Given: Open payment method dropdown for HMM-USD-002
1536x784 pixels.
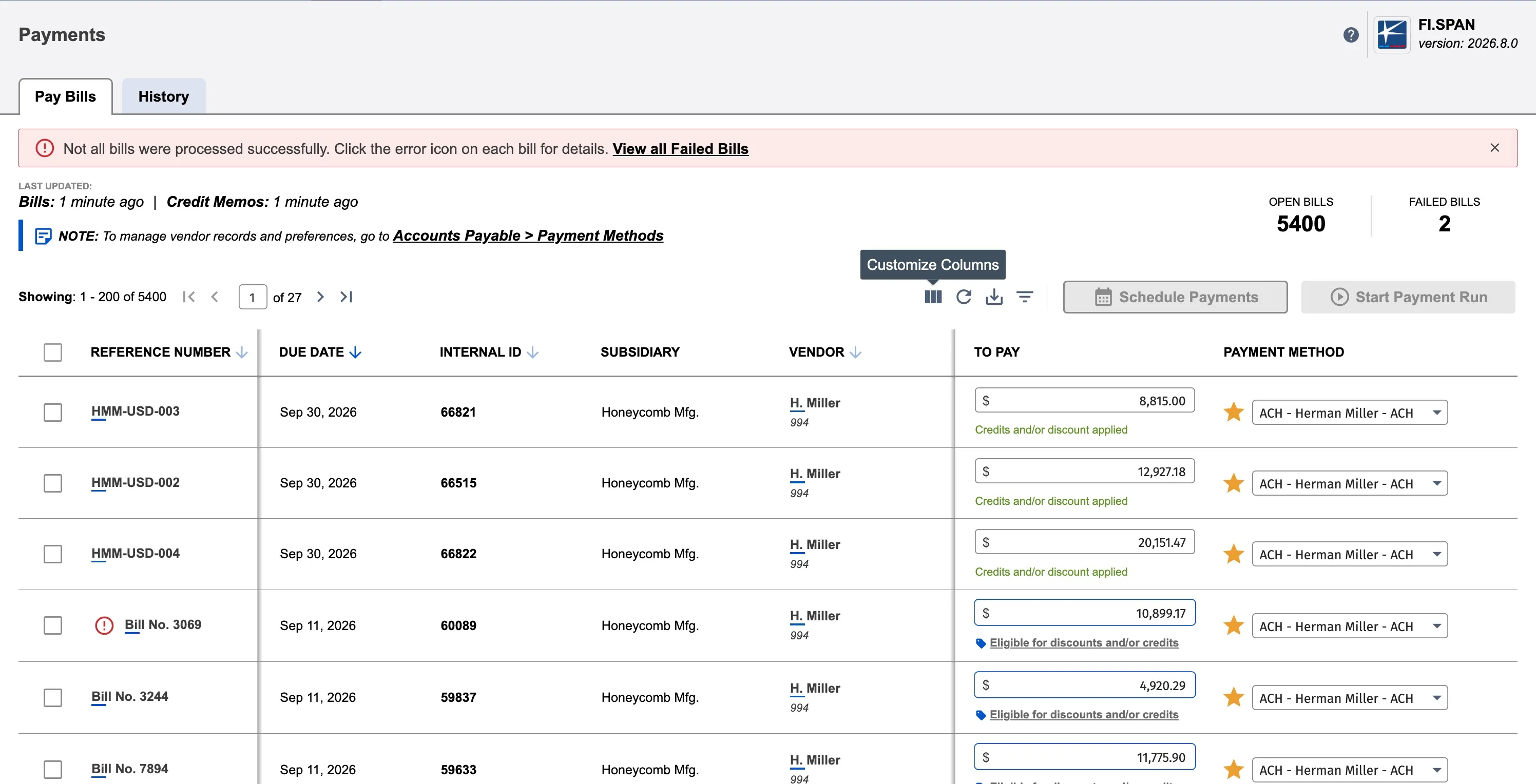Looking at the screenshot, I should [x=1349, y=483].
